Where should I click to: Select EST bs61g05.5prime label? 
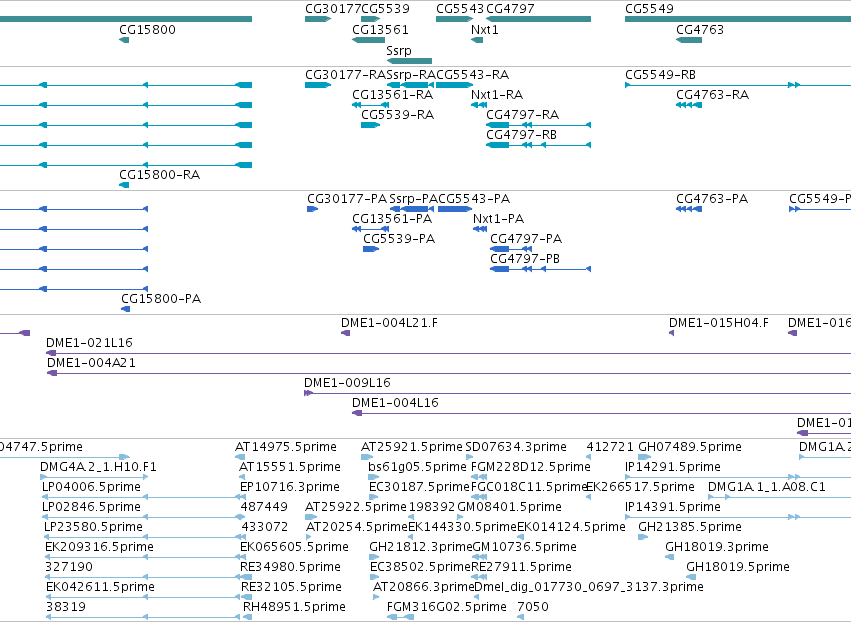tap(417, 467)
